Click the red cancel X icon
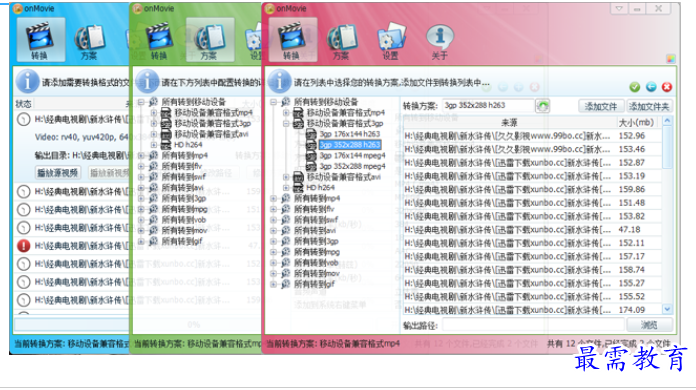This screenshot has height=390, width=696. pos(667,87)
